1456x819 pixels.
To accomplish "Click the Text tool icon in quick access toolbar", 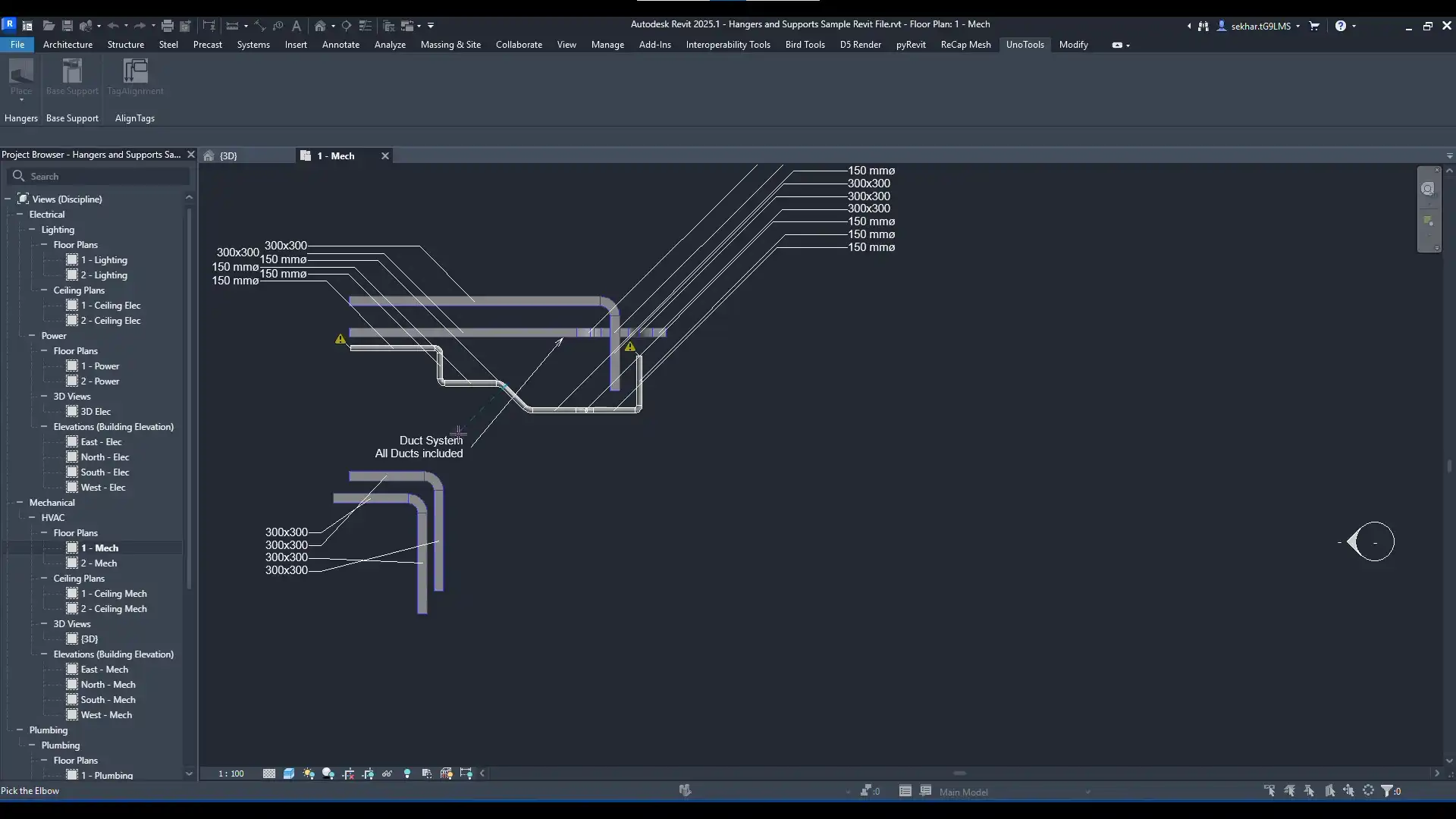I will [x=297, y=26].
